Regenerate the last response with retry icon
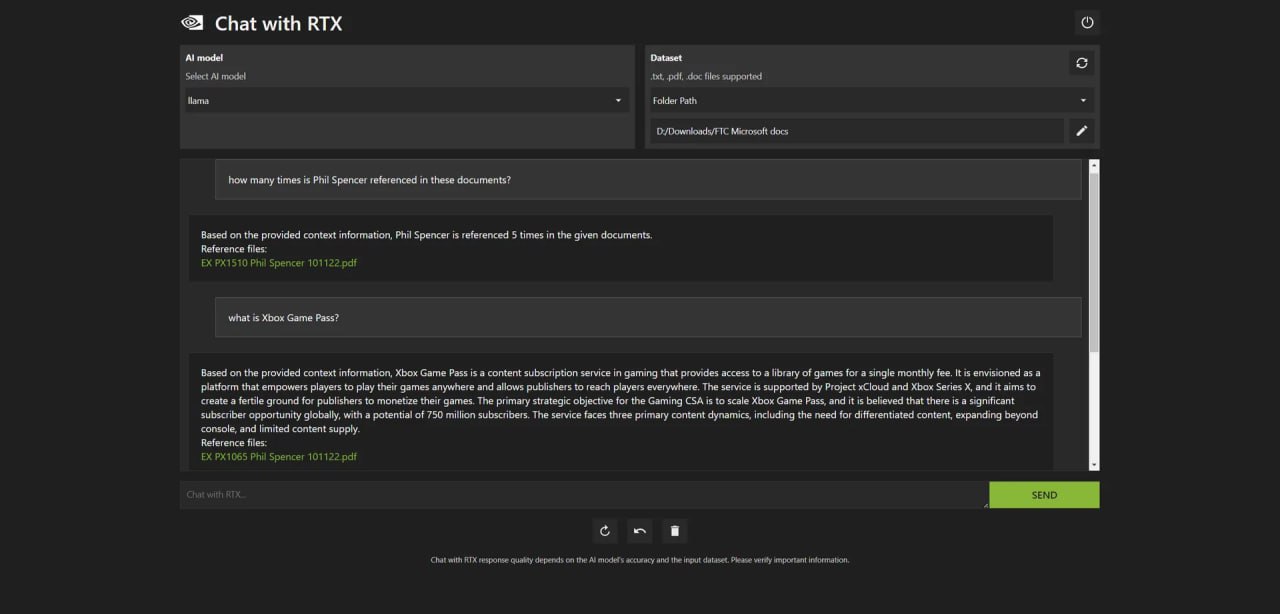The height and width of the screenshot is (614, 1280). point(604,531)
